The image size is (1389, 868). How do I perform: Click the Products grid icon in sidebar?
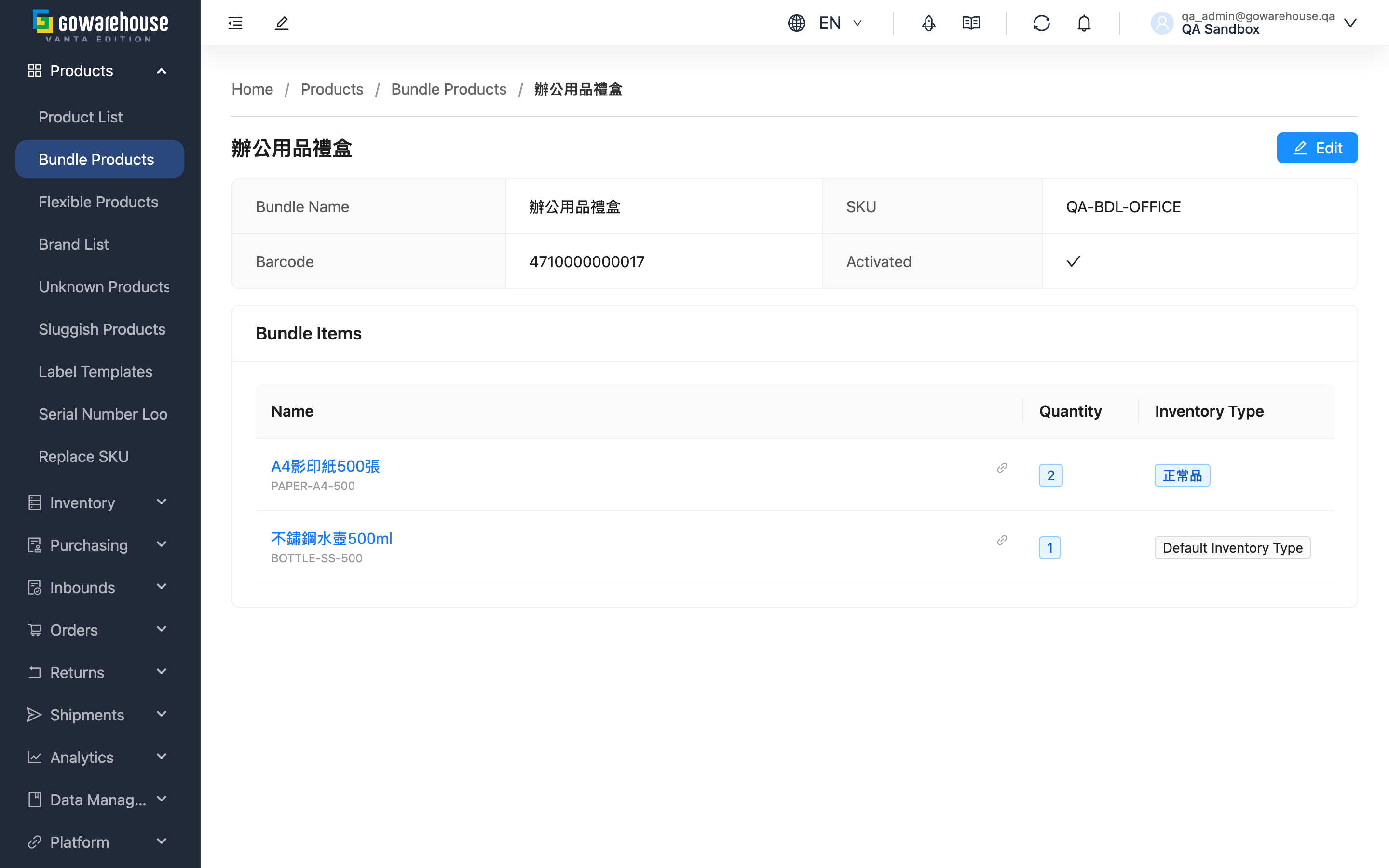pos(34,70)
